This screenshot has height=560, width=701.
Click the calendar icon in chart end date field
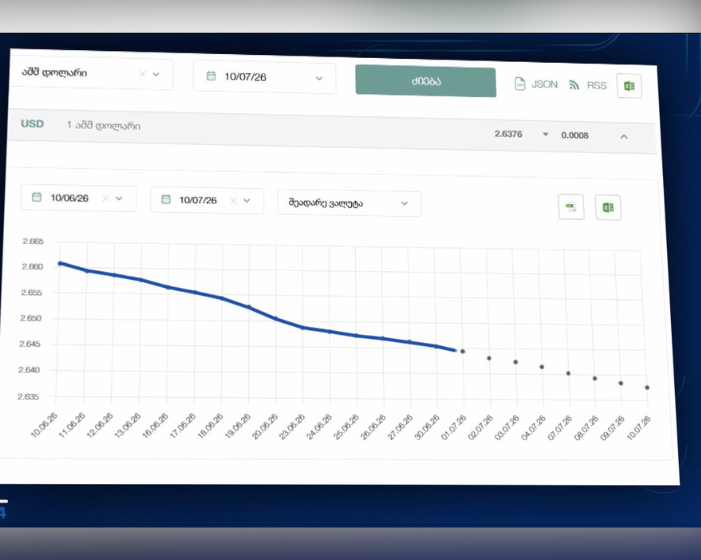(166, 199)
